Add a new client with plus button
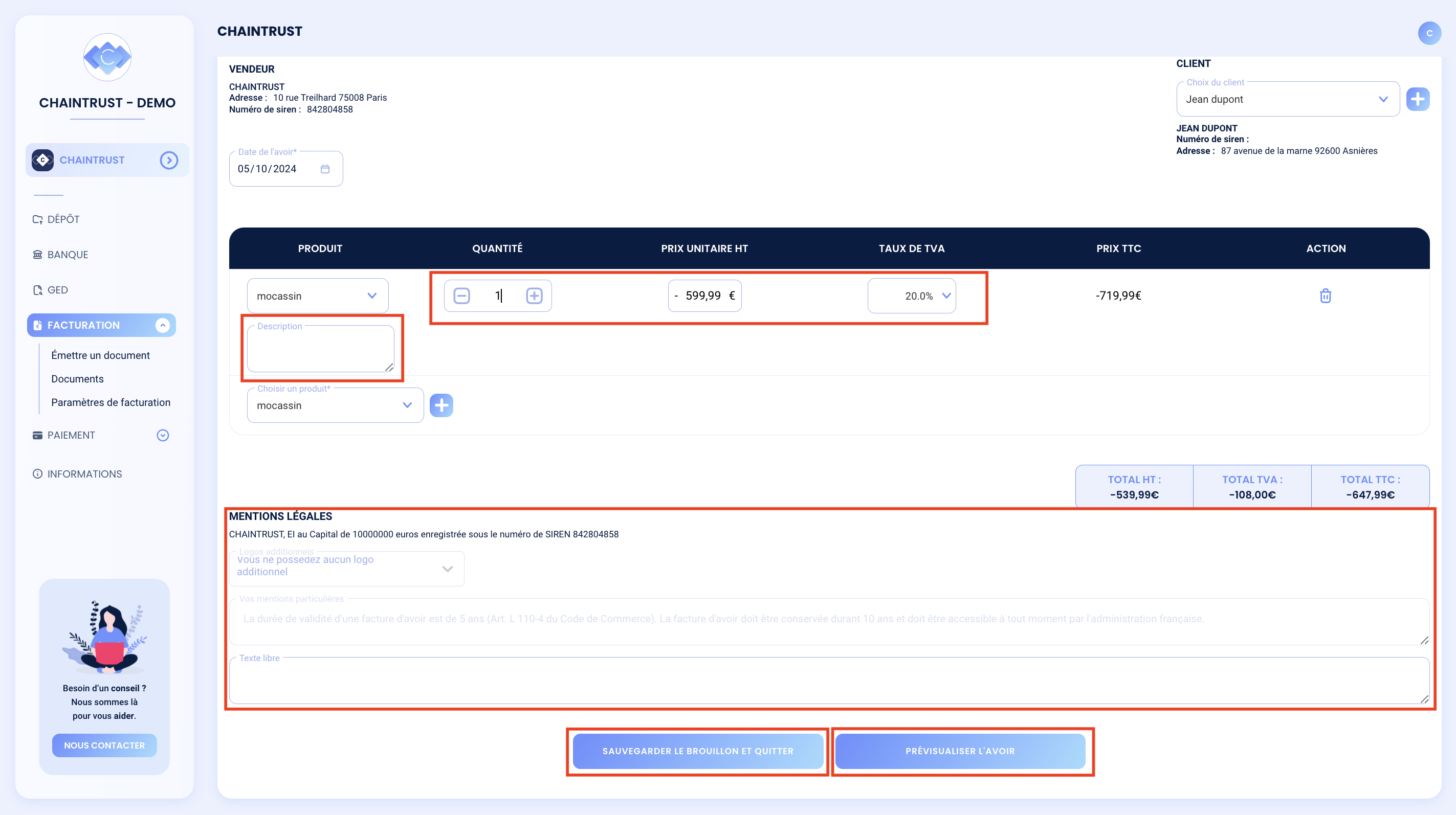1456x815 pixels. click(1418, 99)
